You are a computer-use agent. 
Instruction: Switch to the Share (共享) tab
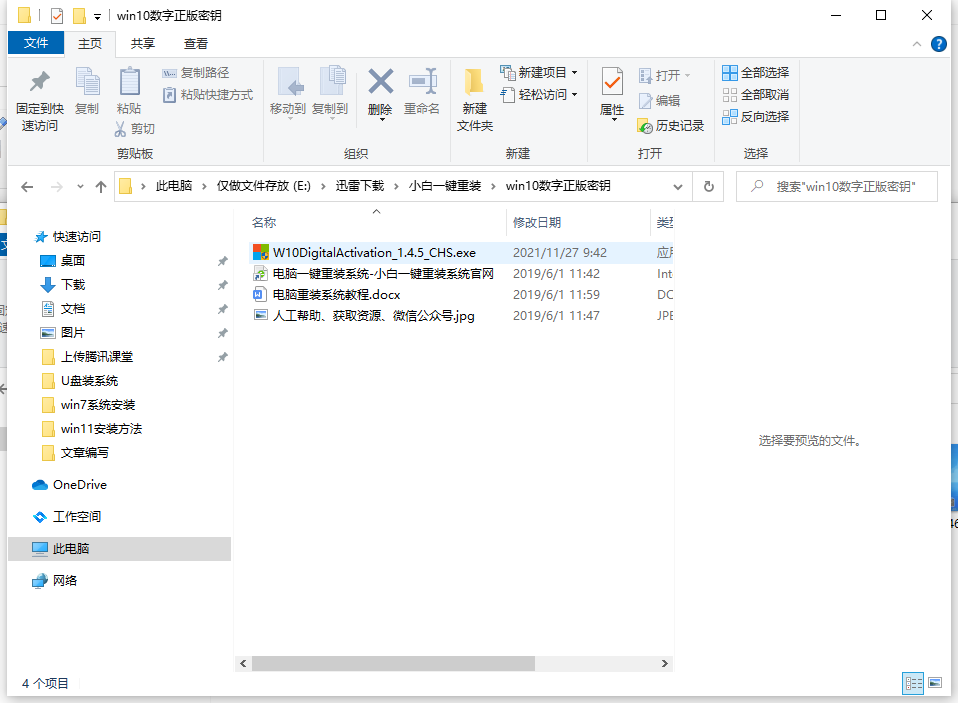point(142,44)
